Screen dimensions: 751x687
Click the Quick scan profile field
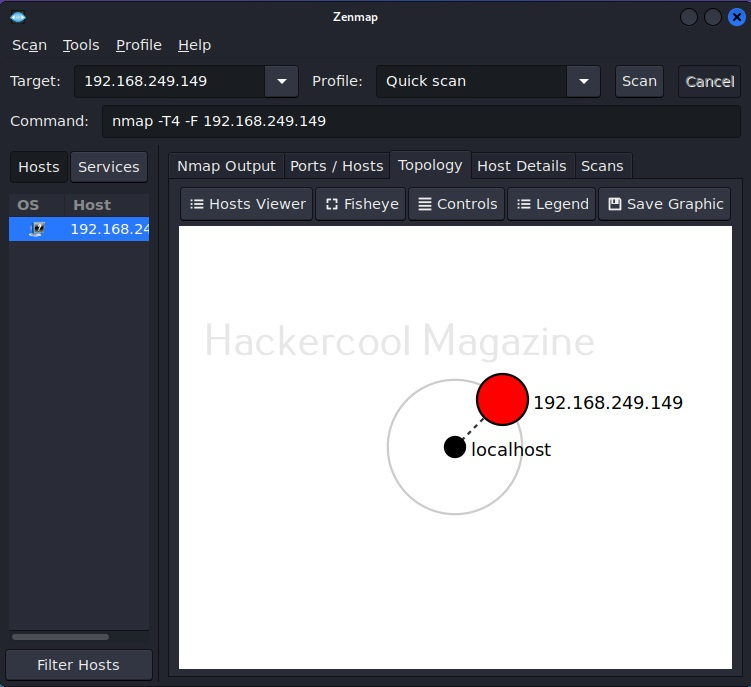(x=472, y=81)
